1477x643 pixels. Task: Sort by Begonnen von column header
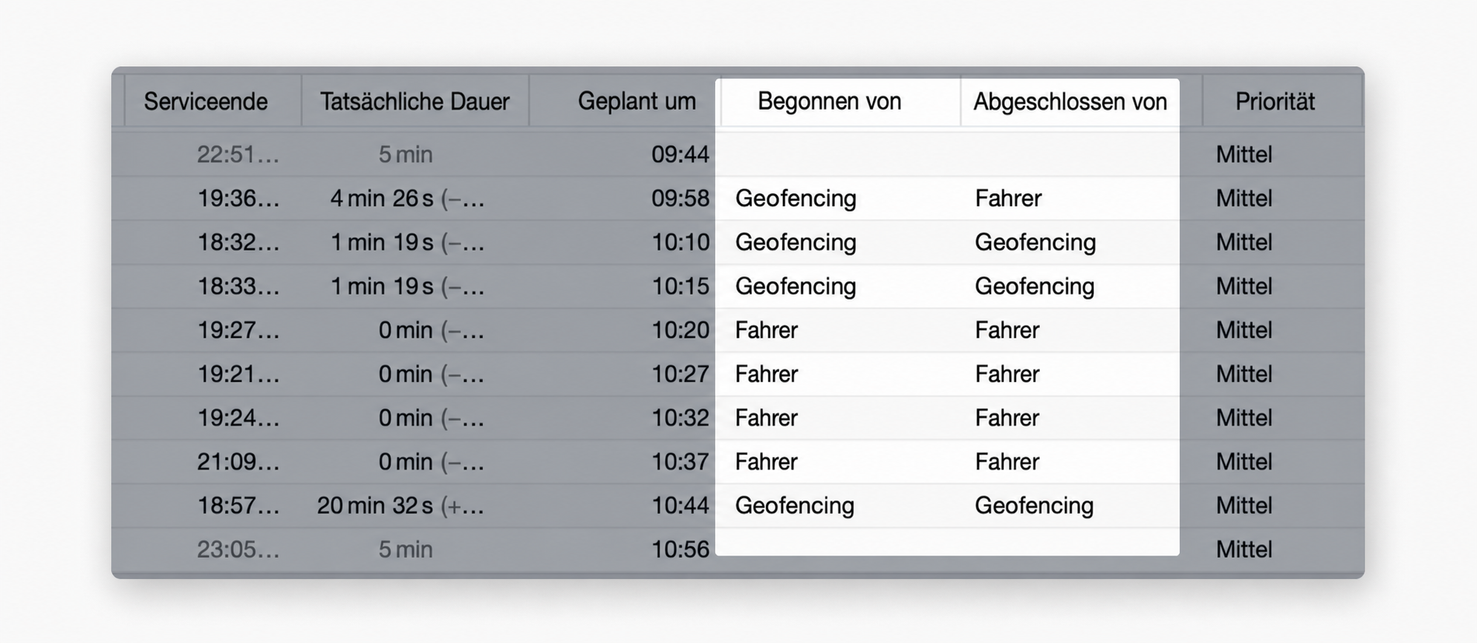pos(829,101)
